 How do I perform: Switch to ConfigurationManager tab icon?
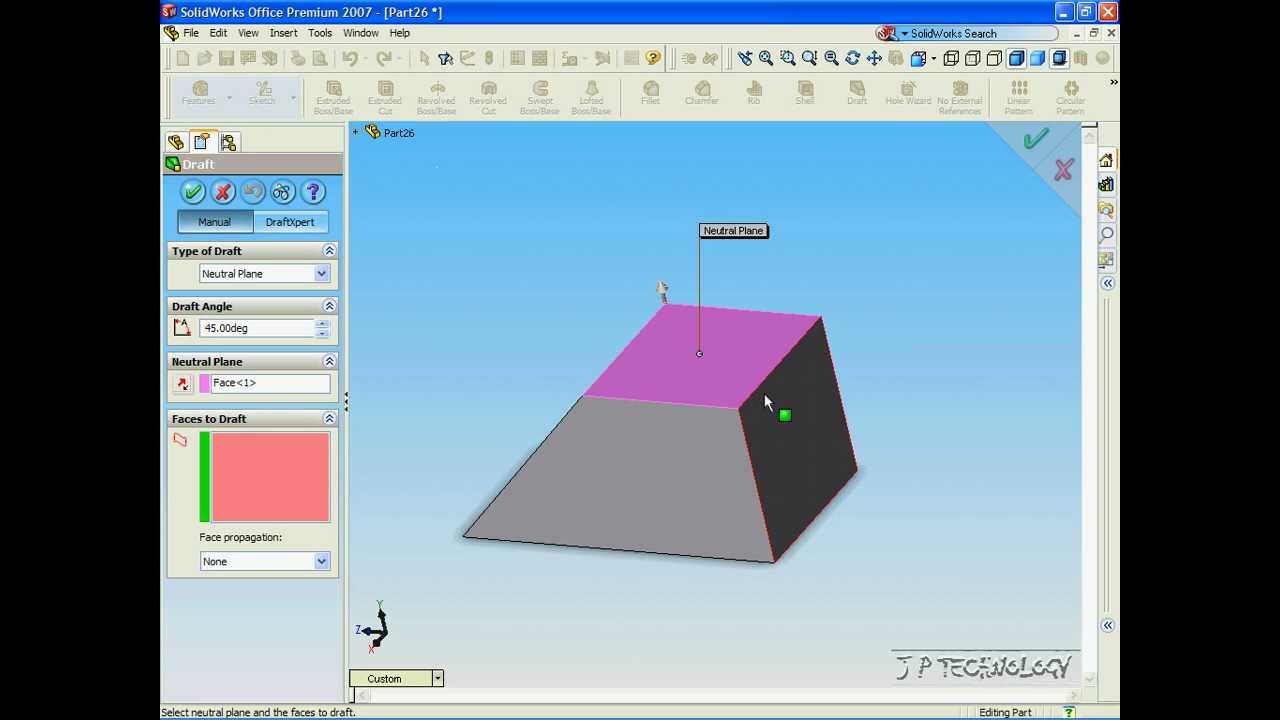coord(228,142)
